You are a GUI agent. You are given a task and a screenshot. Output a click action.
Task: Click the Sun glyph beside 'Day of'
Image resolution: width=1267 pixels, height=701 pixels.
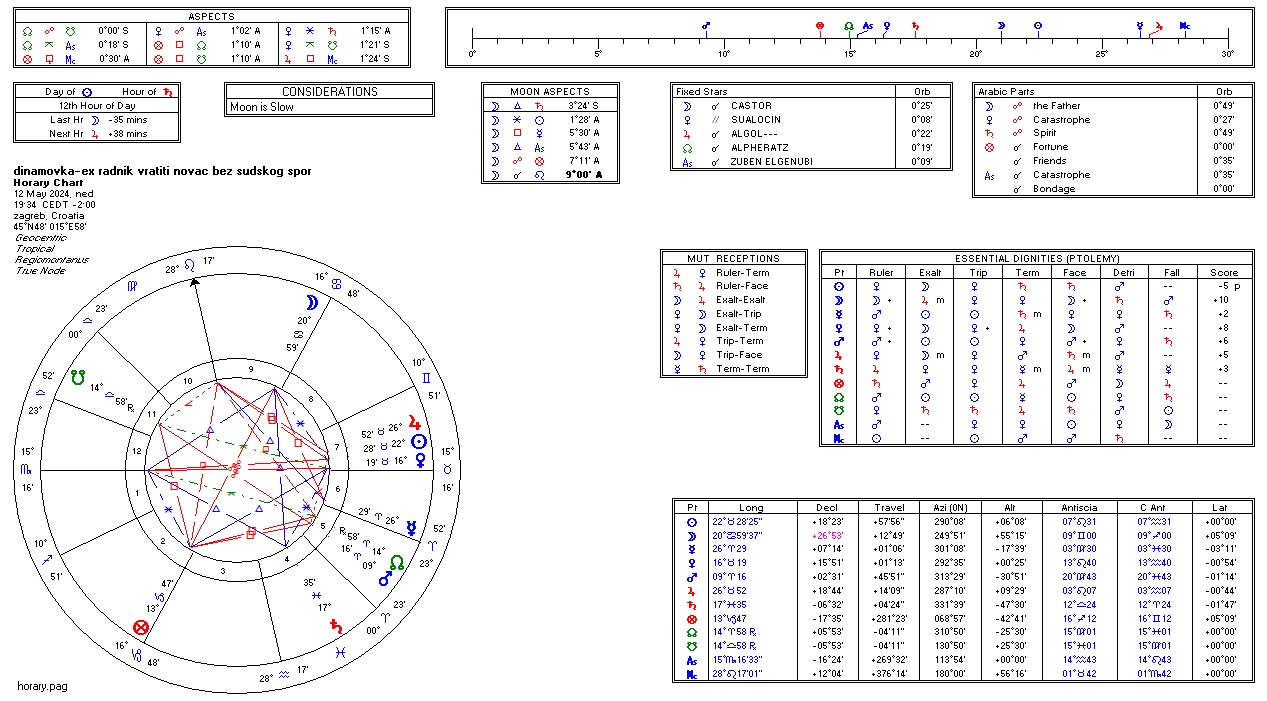pyautogui.click(x=86, y=92)
